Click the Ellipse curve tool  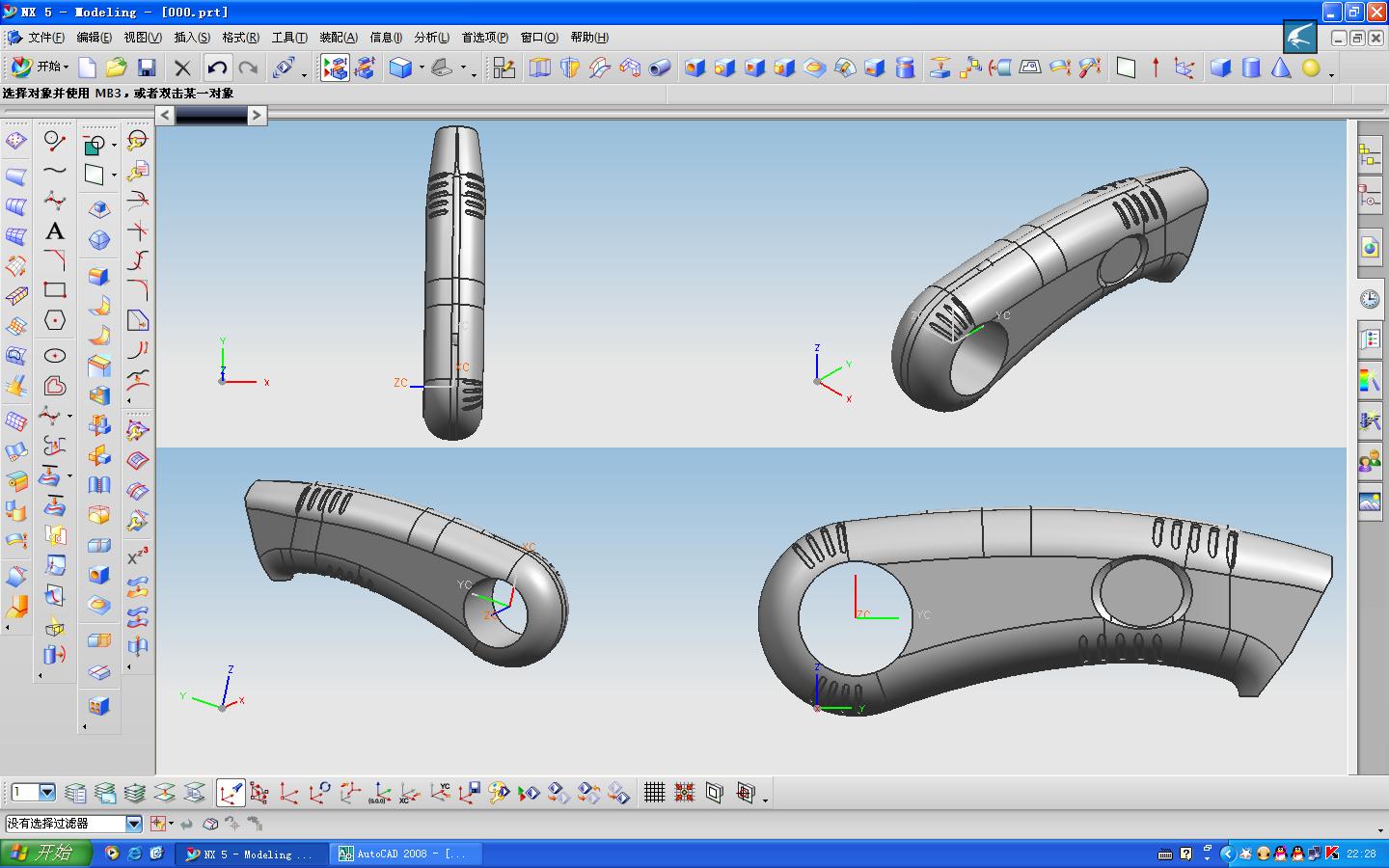tap(55, 356)
